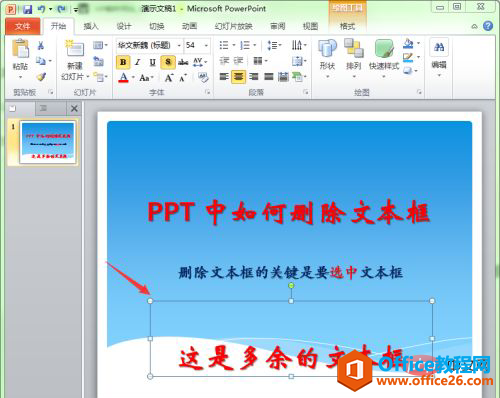The height and width of the screenshot is (398, 500).
Task: Click the Reset slide icon
Action: pyautogui.click(x=98, y=61)
